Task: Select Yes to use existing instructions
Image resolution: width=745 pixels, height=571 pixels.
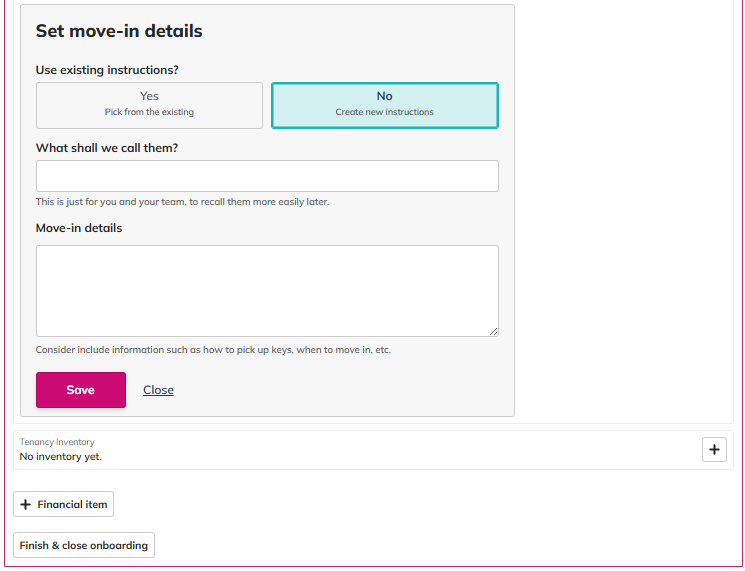Action: tap(149, 105)
